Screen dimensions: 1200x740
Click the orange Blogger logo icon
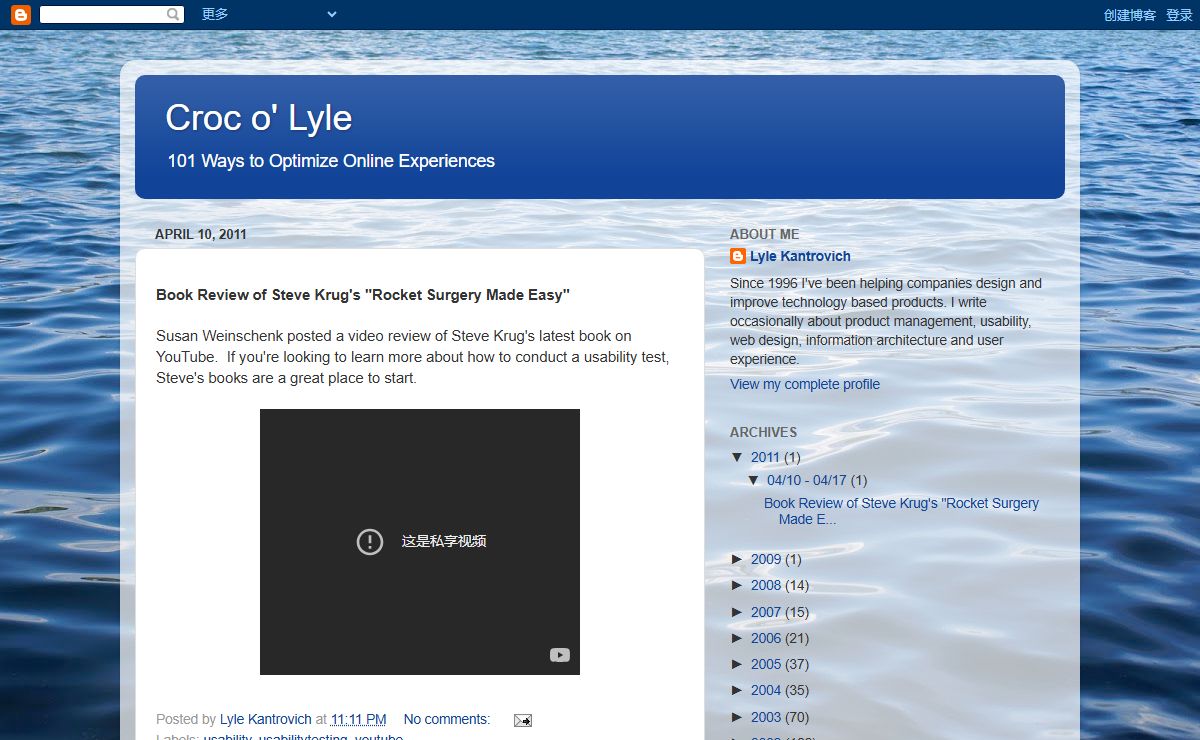point(21,15)
